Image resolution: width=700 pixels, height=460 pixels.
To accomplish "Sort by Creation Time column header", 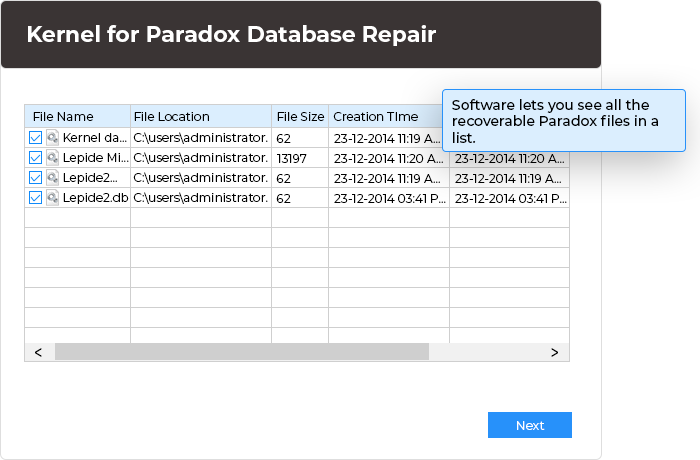I will click(385, 117).
